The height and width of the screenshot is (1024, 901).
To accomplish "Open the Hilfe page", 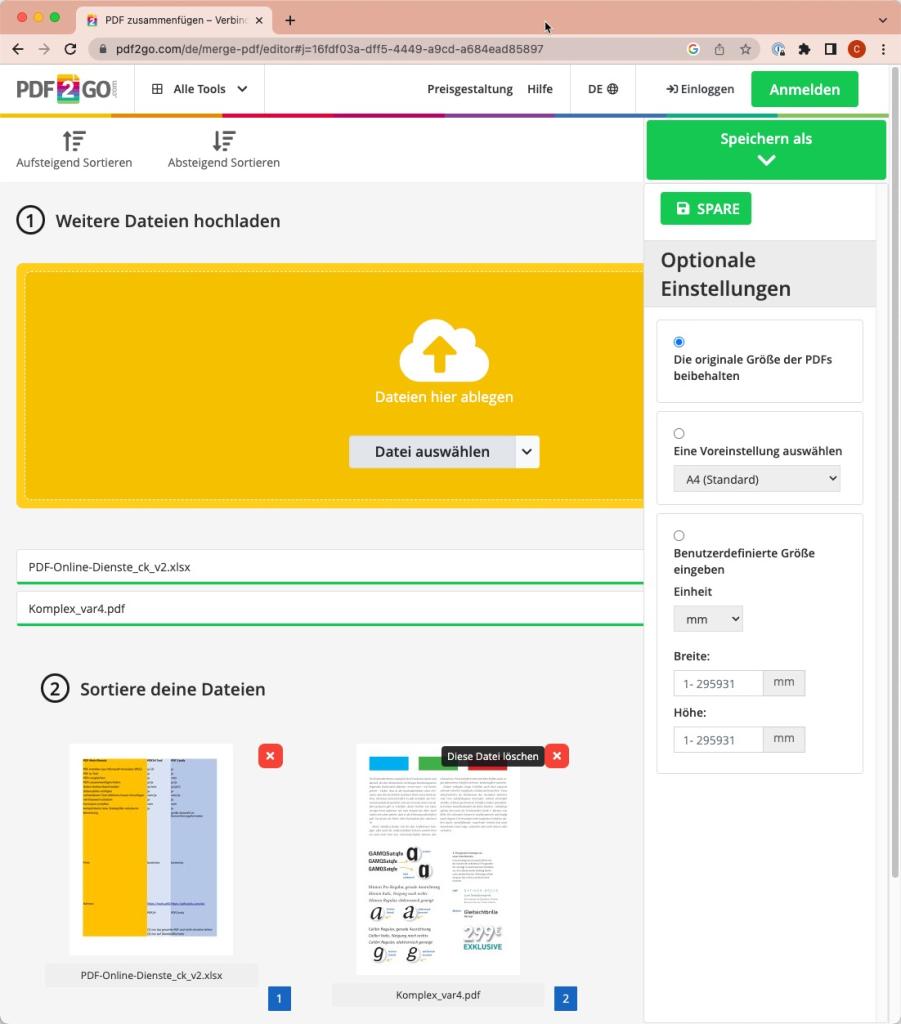I will coord(540,89).
